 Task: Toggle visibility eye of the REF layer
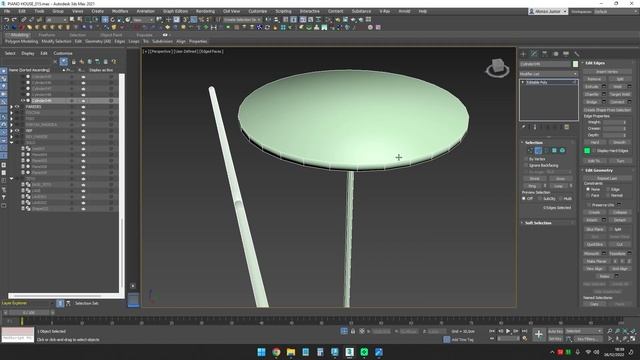click(18, 131)
